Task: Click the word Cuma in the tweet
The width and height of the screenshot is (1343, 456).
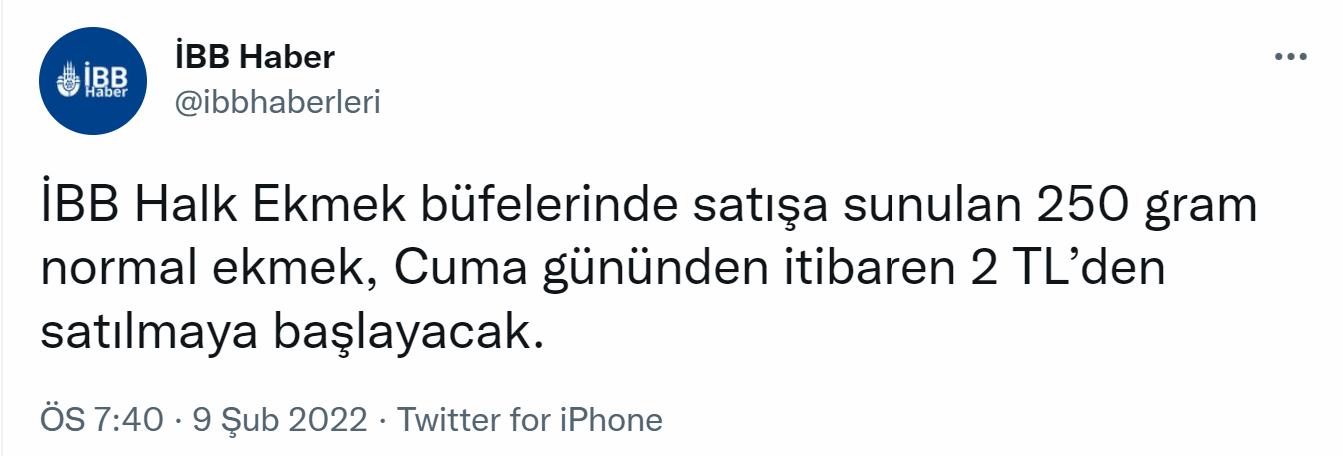Action: pyautogui.click(x=462, y=269)
